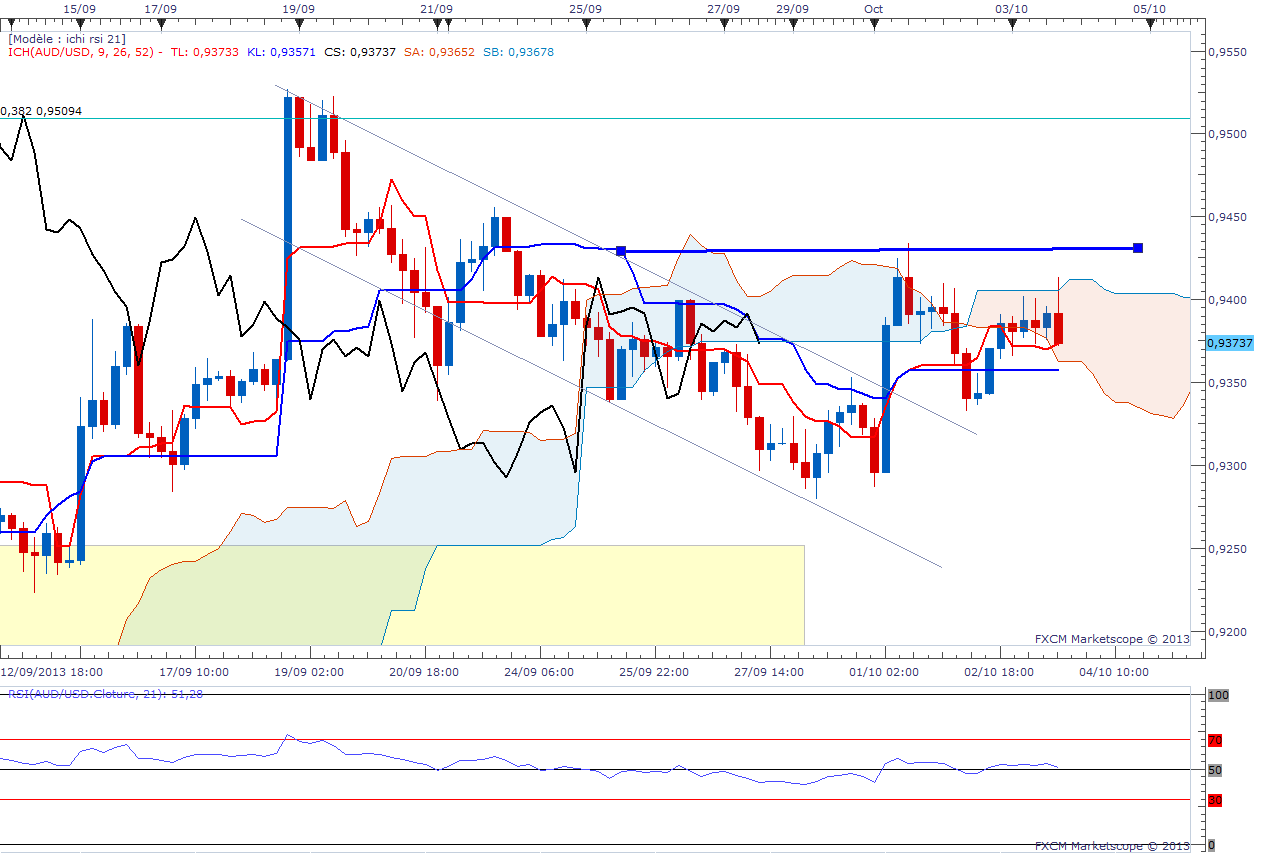Click the "17/09 10:00" time label
This screenshot has height=854, width=1263.
point(195,671)
